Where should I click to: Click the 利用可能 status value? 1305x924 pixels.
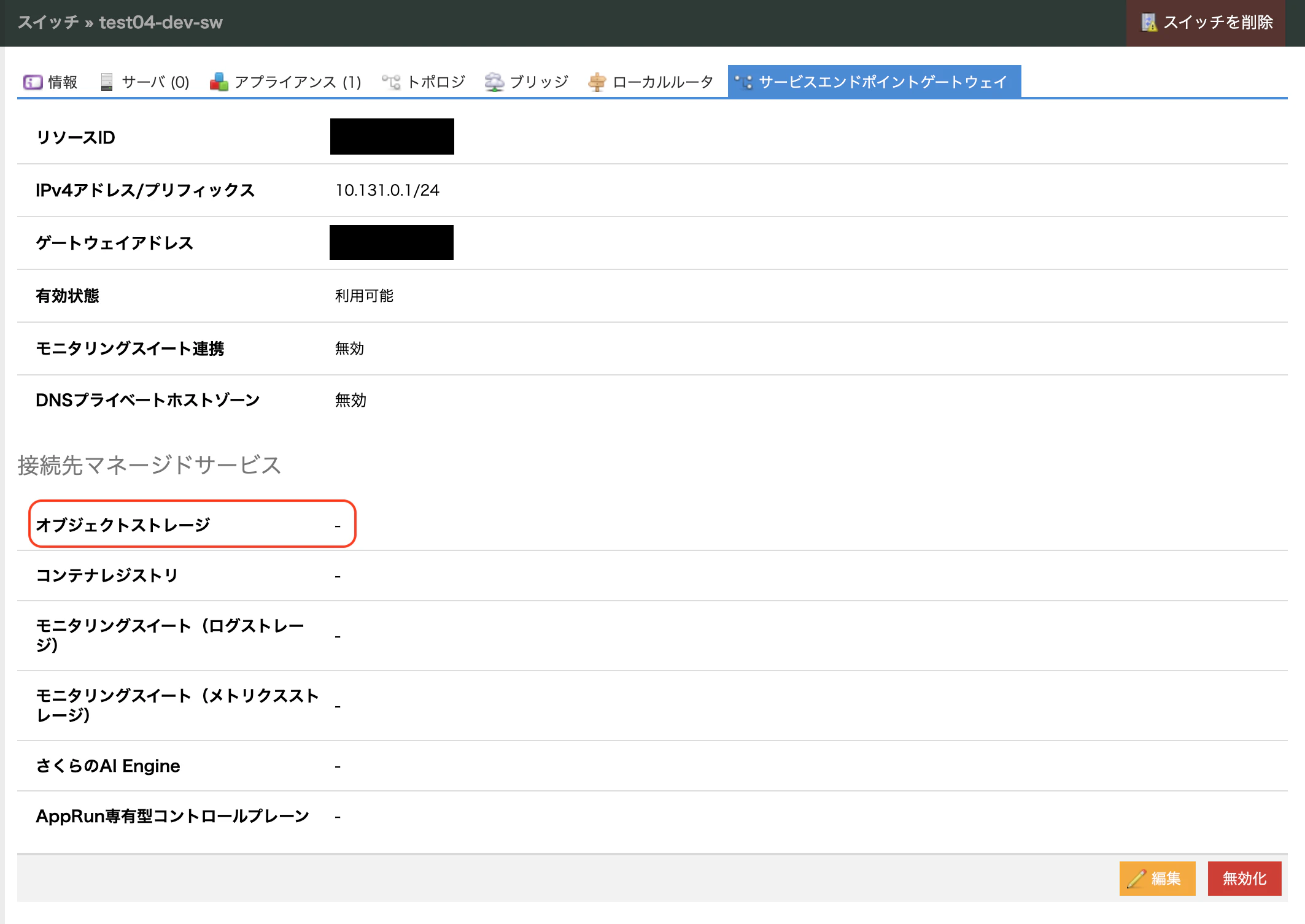coord(364,296)
